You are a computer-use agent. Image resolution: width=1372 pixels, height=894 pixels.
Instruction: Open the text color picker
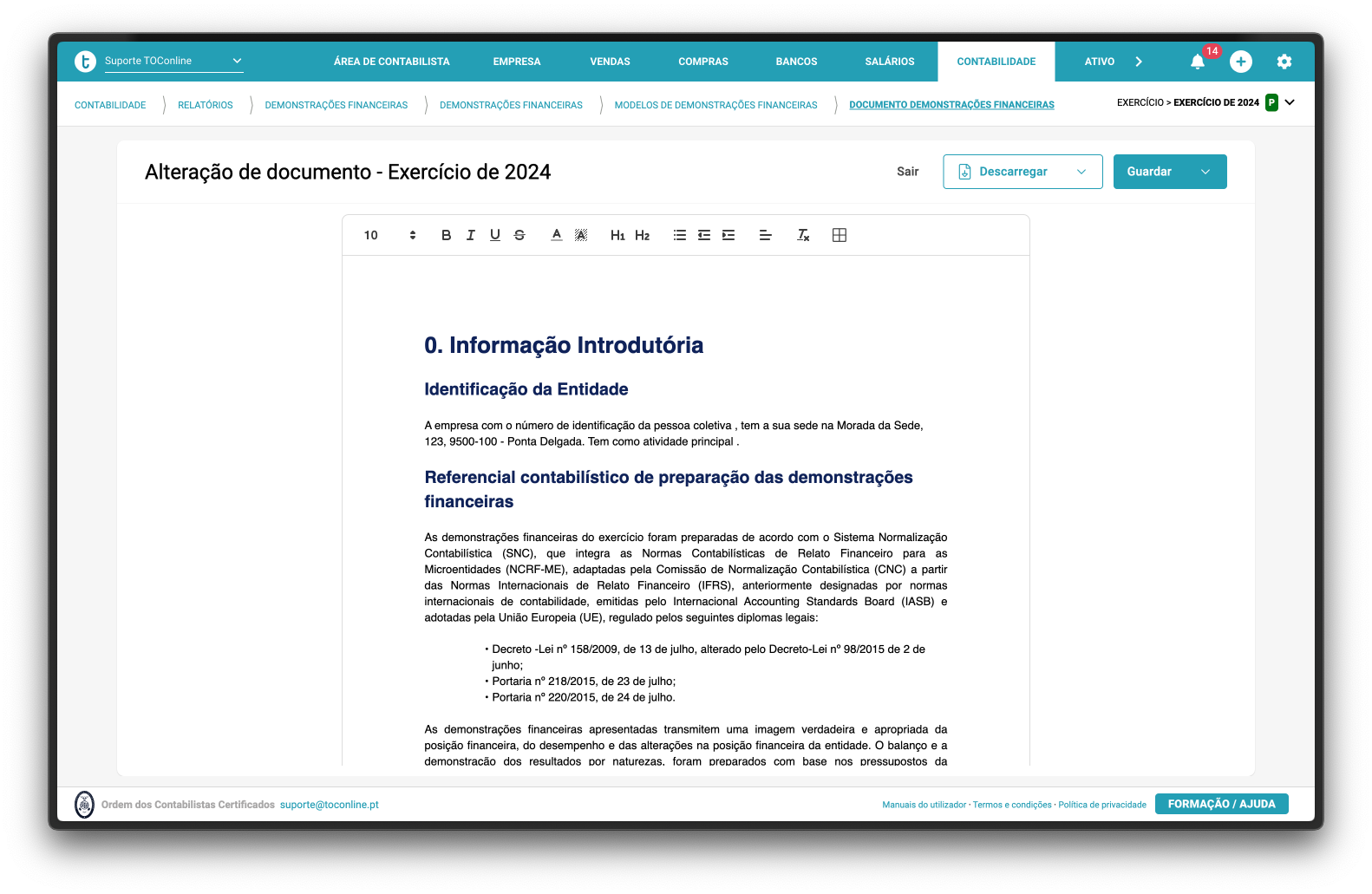557,235
